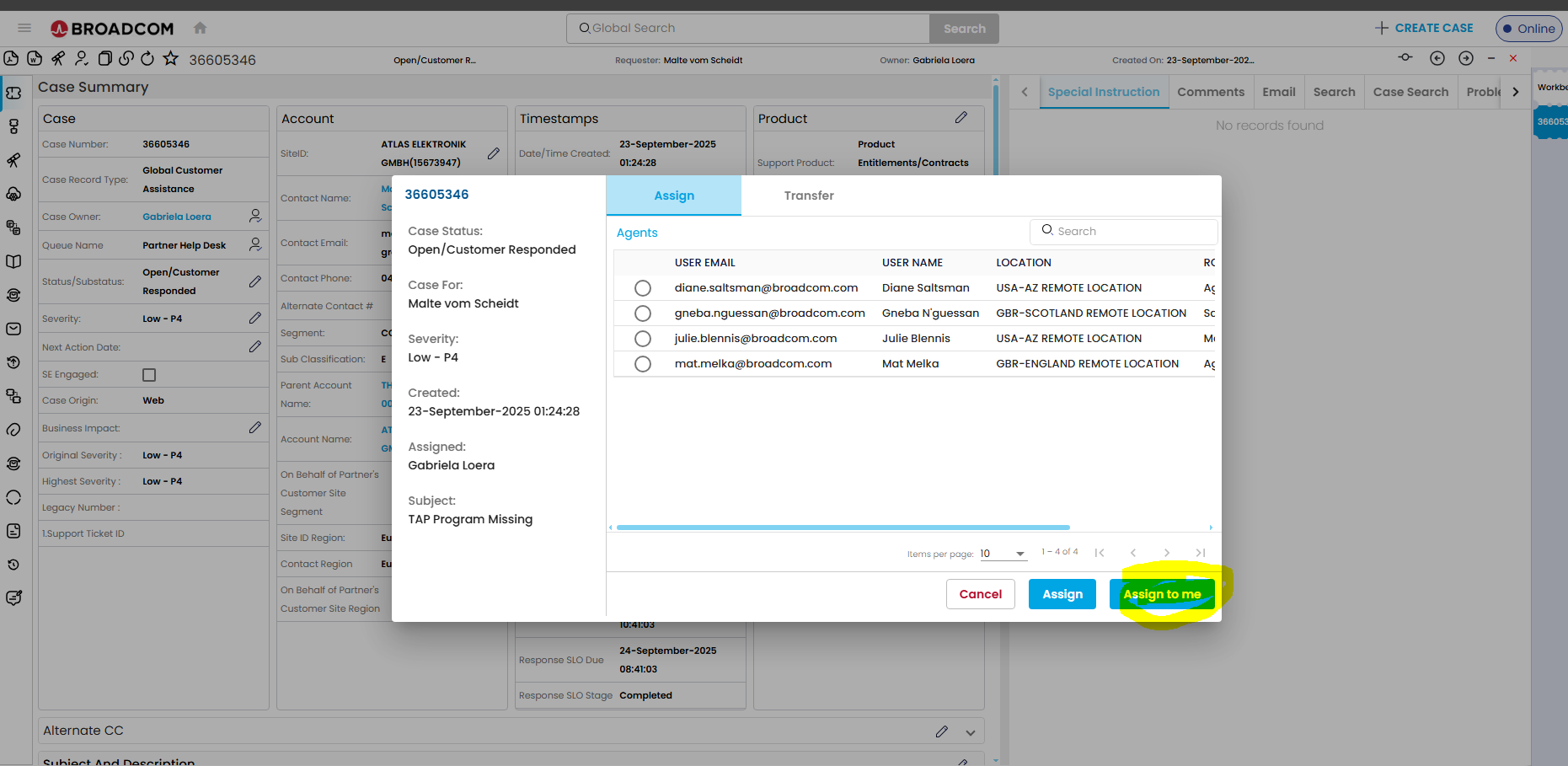Cancel the assign dialog

pos(981,594)
